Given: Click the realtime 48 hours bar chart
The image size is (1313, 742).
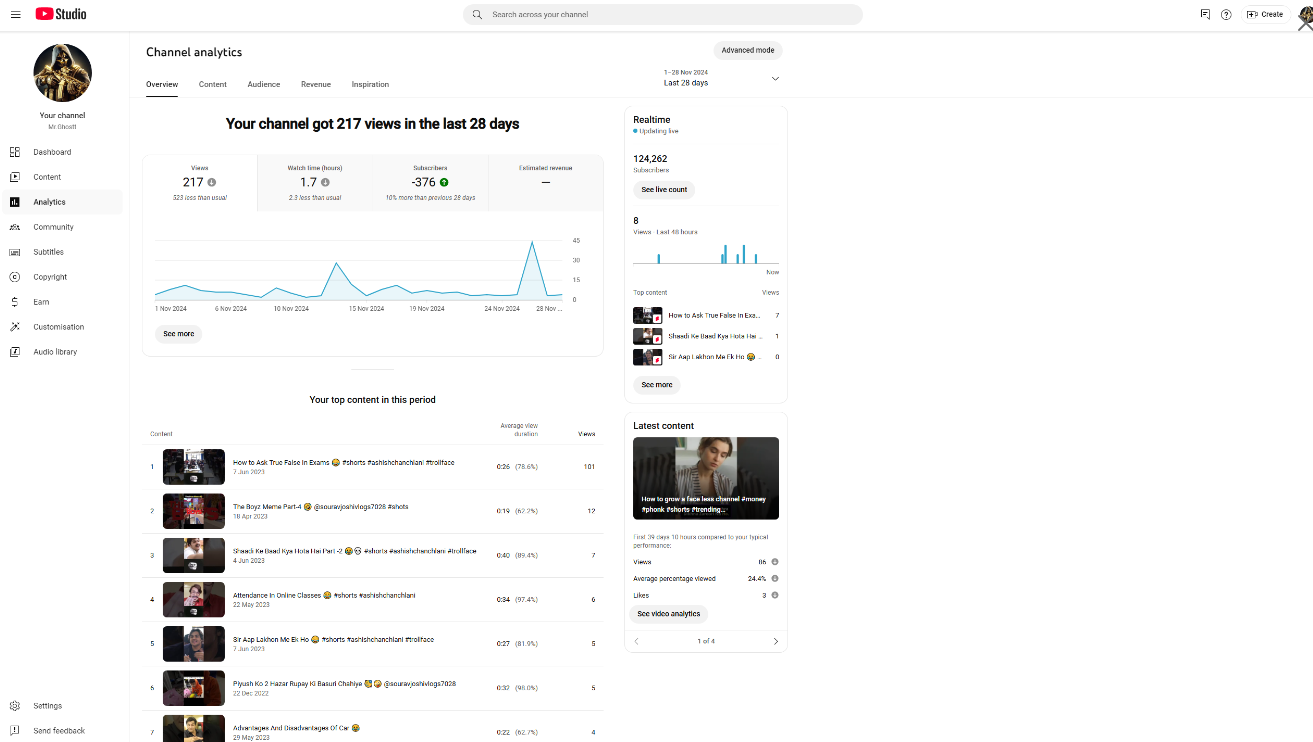Looking at the screenshot, I should [x=706, y=252].
